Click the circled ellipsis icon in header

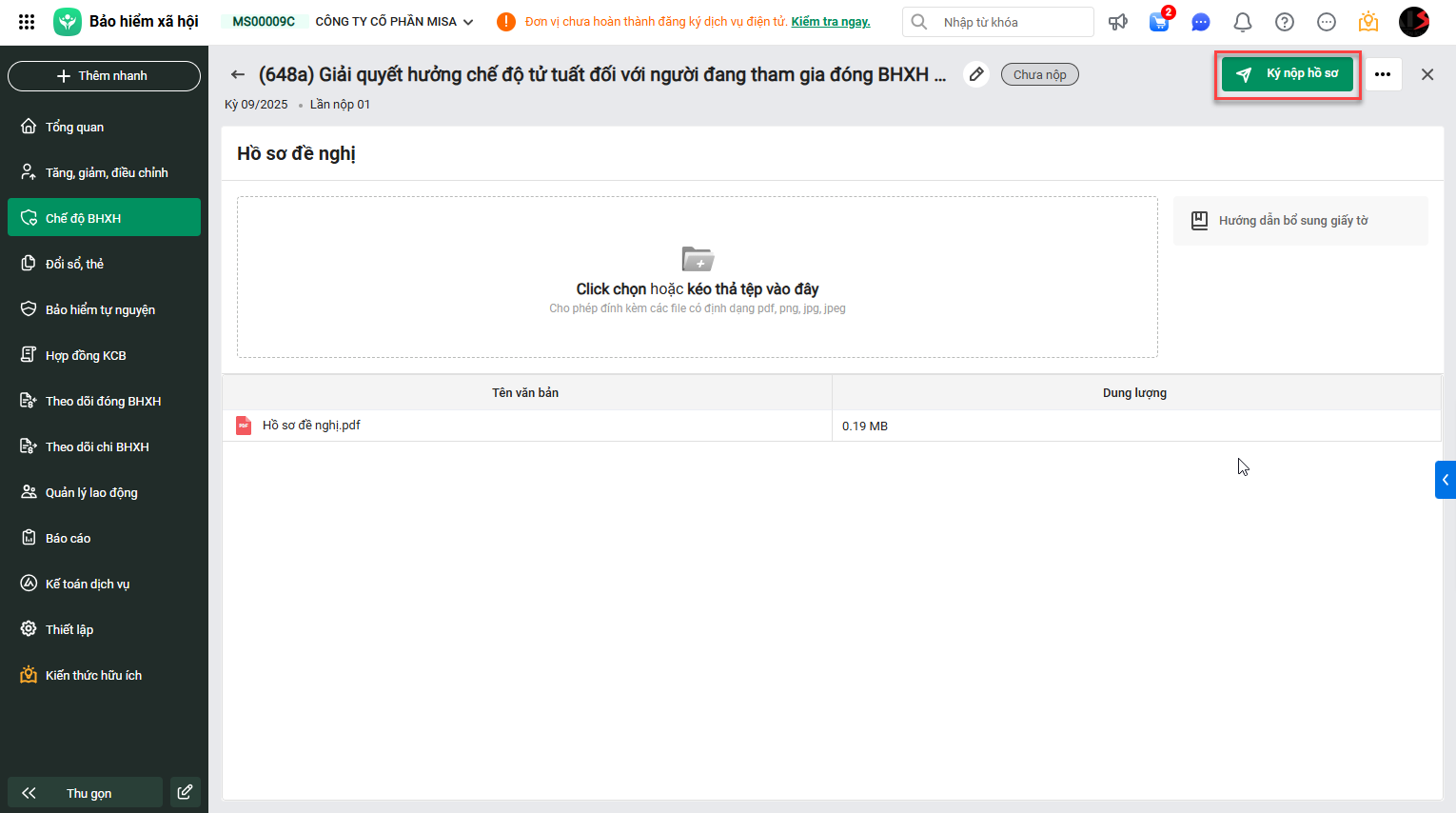[x=1327, y=22]
